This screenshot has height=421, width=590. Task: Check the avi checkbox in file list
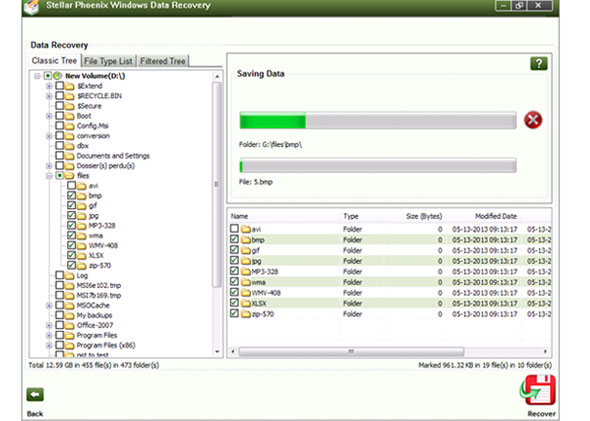pos(234,228)
